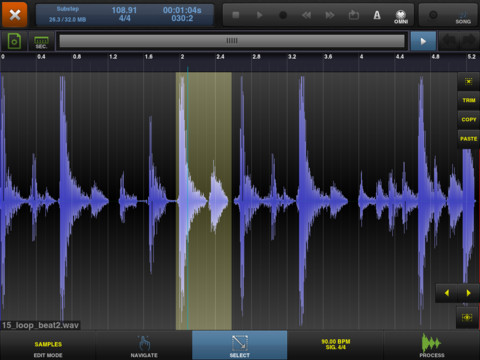Open the SONG view

[463, 17]
